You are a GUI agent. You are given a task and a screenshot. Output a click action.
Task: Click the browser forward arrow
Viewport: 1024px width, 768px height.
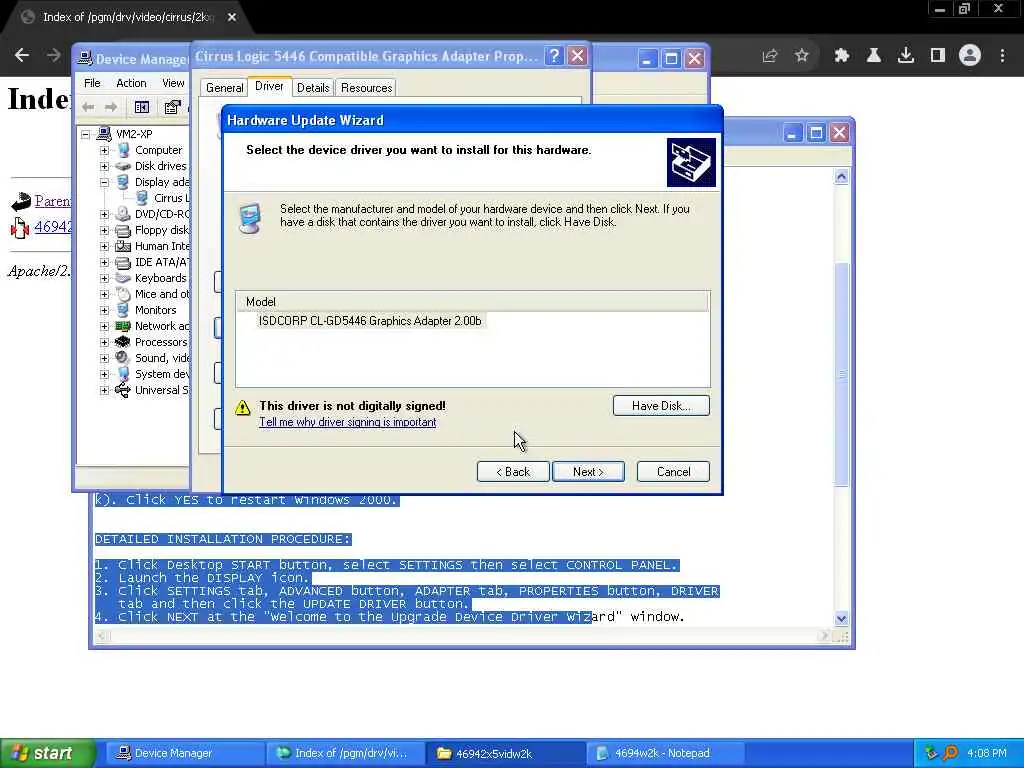click(x=54, y=56)
